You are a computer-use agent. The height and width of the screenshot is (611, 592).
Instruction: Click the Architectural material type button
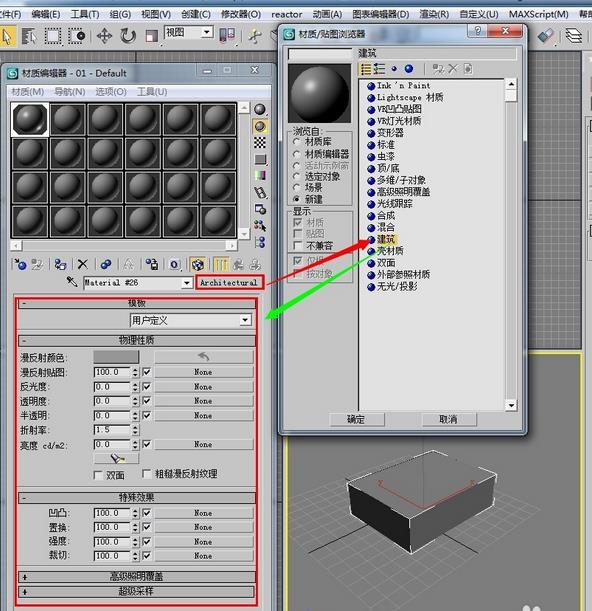[x=229, y=283]
